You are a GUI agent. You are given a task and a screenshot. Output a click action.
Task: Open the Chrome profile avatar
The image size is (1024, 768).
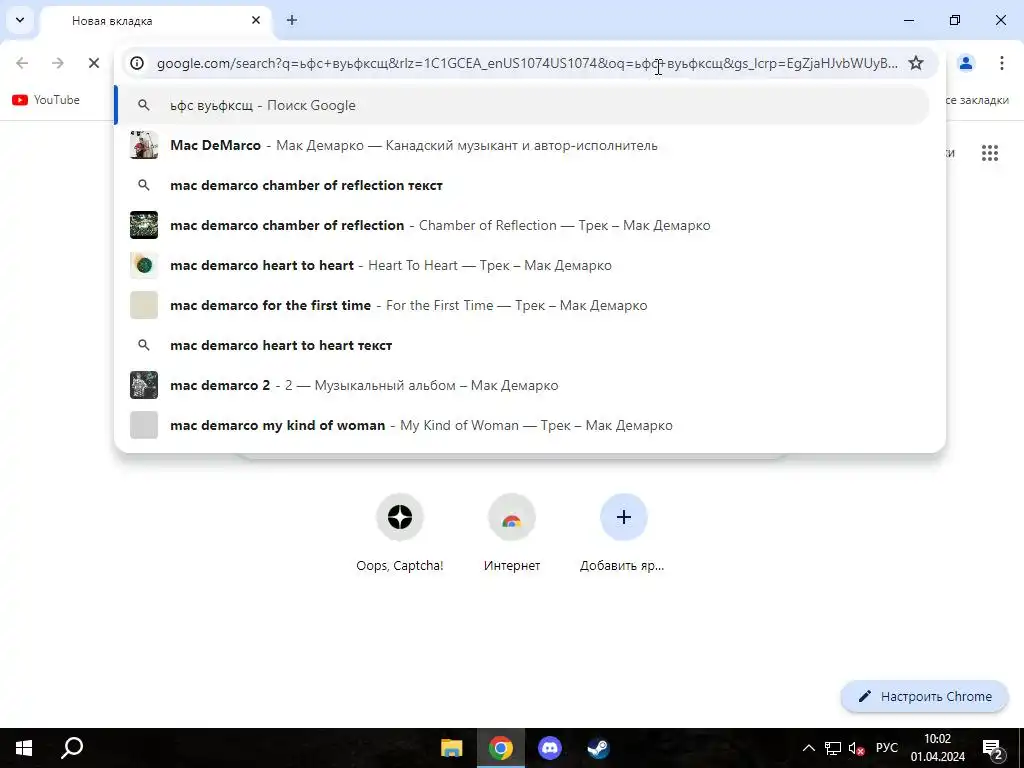click(966, 63)
